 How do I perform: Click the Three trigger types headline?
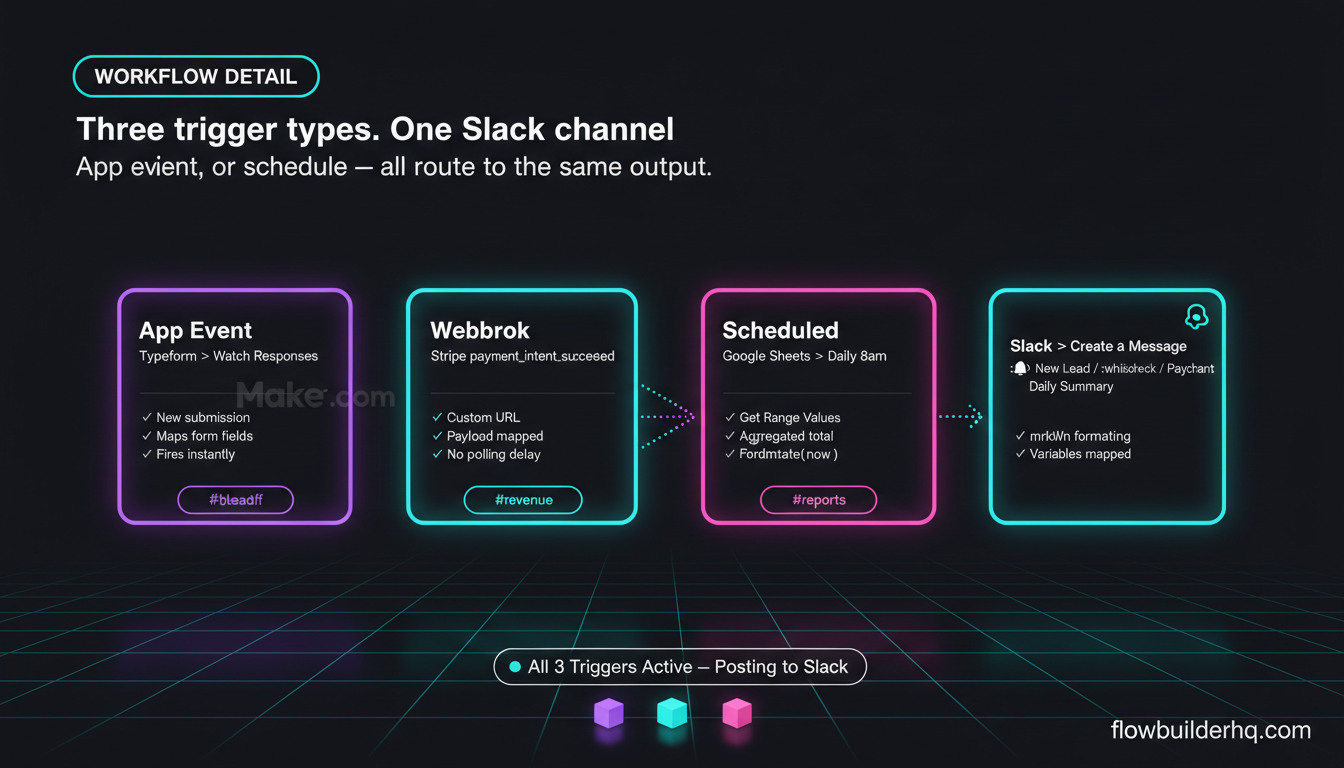[375, 130]
